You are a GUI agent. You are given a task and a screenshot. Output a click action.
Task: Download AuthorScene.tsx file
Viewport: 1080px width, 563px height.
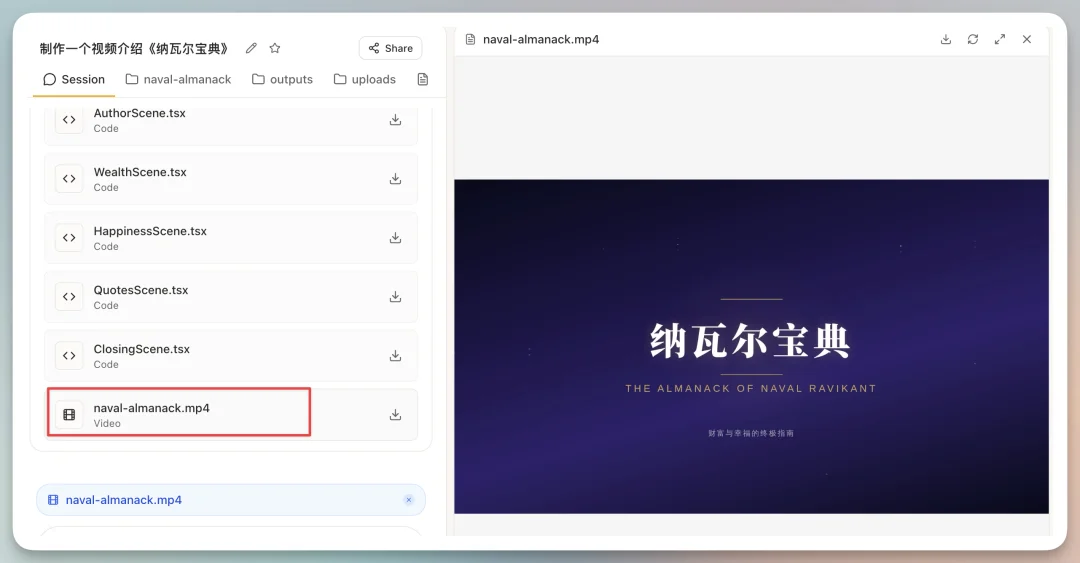pos(395,120)
